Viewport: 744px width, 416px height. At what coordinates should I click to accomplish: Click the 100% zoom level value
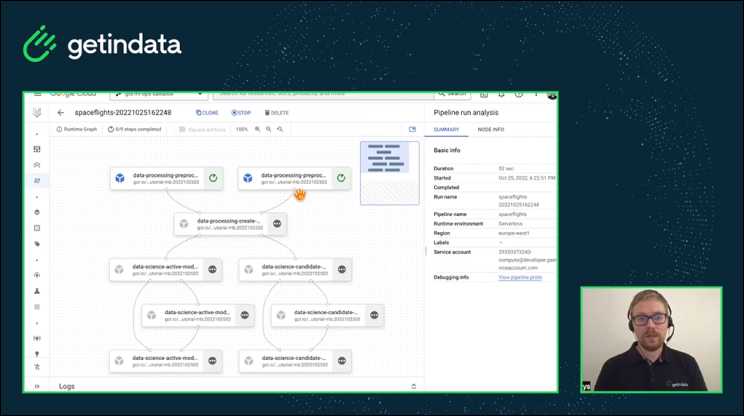(x=242, y=129)
